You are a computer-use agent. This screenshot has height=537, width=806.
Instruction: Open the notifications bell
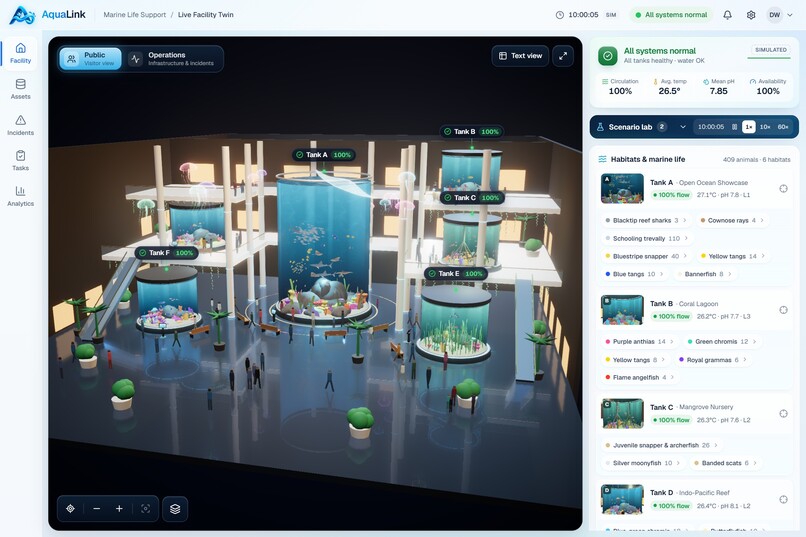(x=727, y=15)
